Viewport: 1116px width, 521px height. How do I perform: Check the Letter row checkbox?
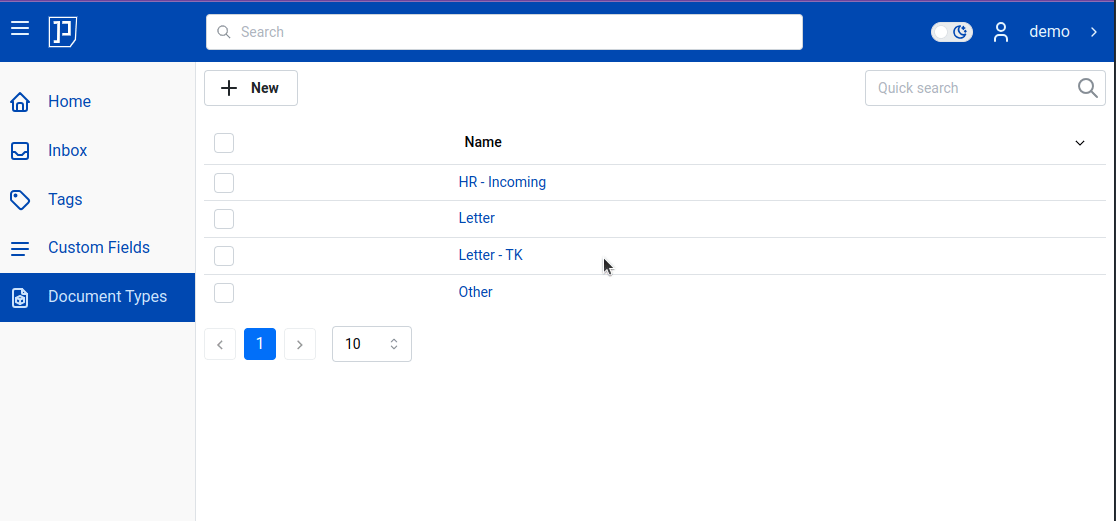coord(224,219)
